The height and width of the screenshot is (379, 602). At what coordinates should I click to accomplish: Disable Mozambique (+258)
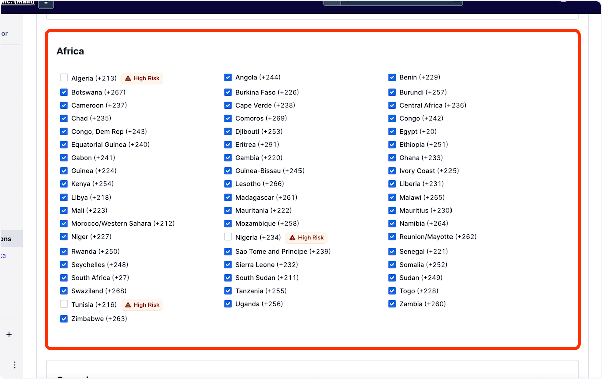(x=228, y=223)
